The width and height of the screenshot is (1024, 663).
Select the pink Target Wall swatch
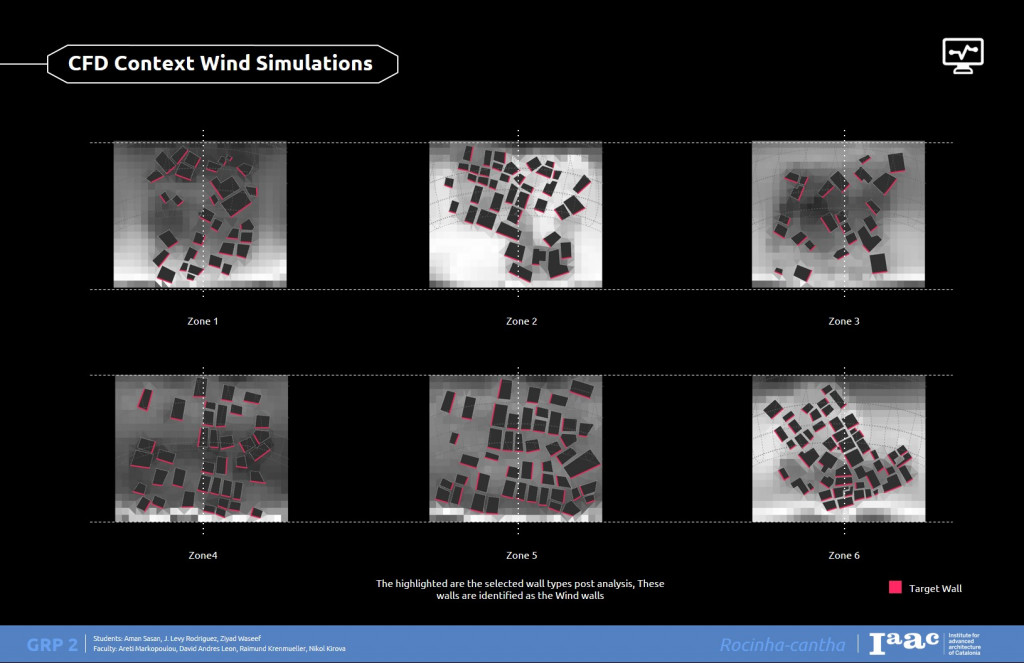tap(895, 588)
